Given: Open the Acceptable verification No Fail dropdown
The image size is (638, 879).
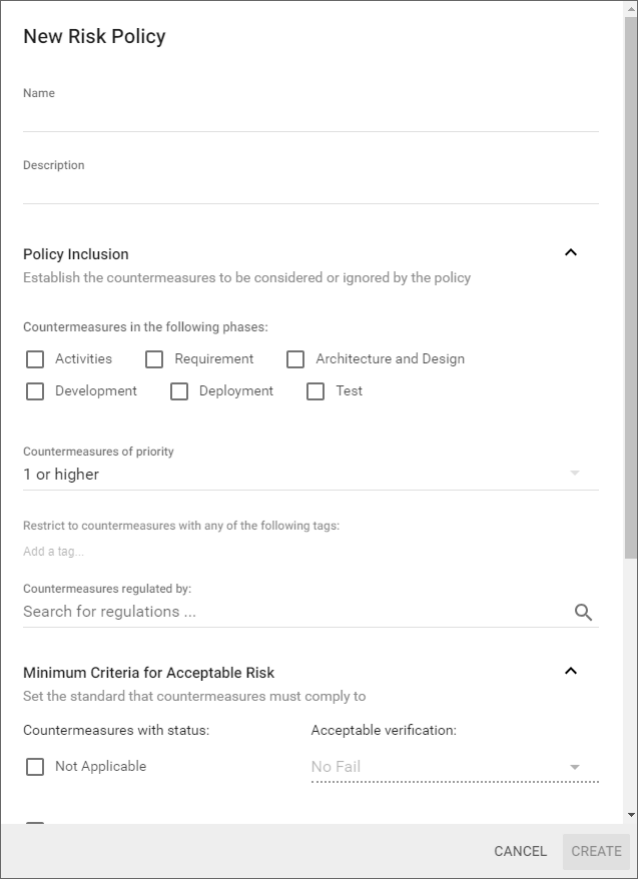Looking at the screenshot, I should point(454,767).
